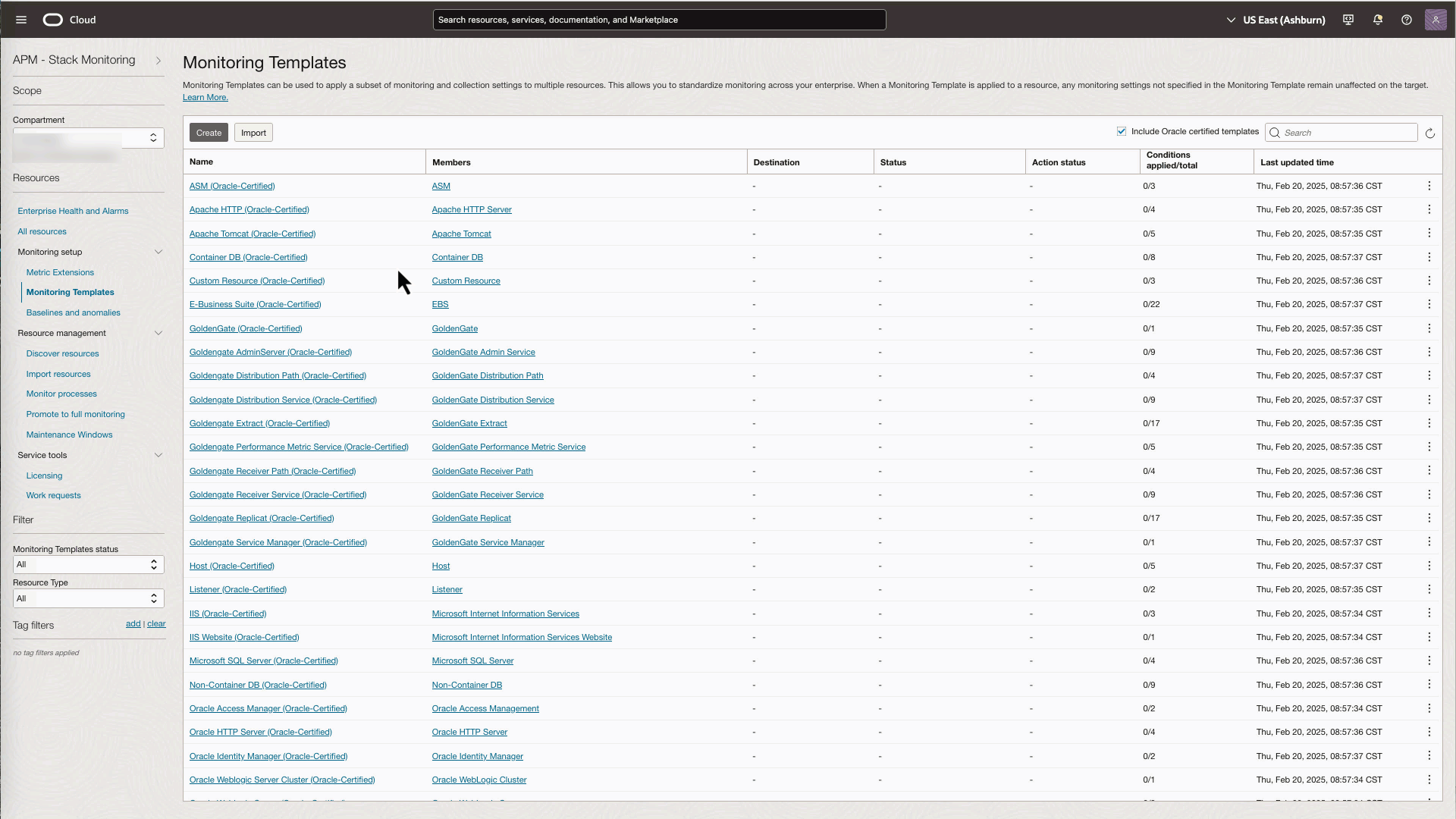
Task: Click the console display icon near the region
Action: (x=1348, y=20)
